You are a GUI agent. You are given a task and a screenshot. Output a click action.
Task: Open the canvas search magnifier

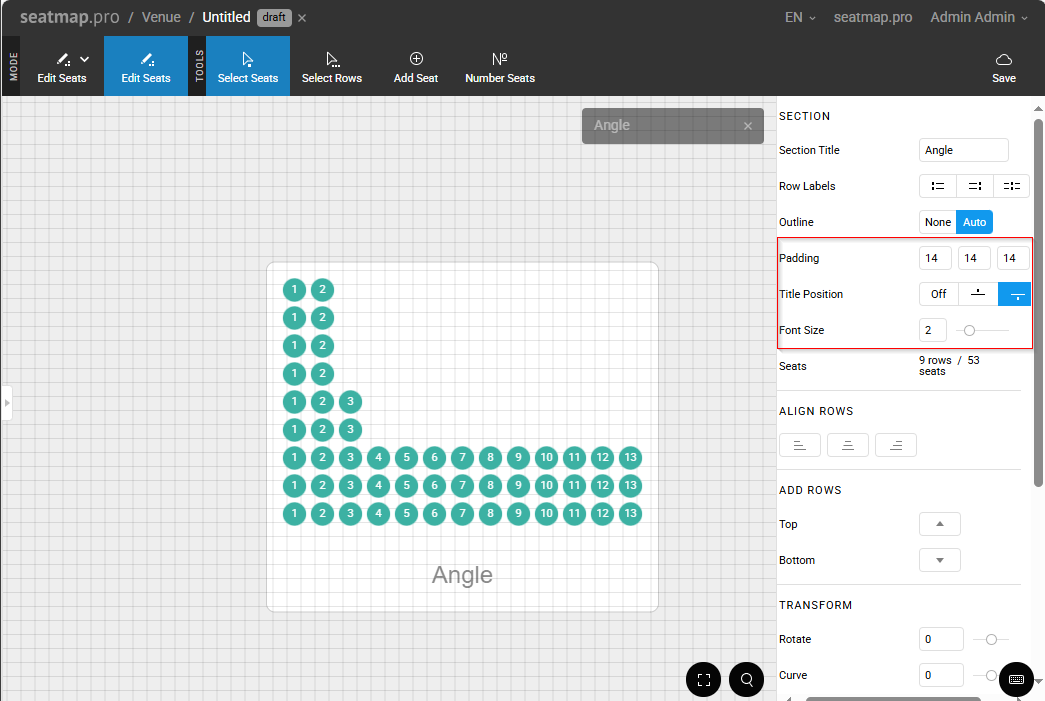pos(747,680)
